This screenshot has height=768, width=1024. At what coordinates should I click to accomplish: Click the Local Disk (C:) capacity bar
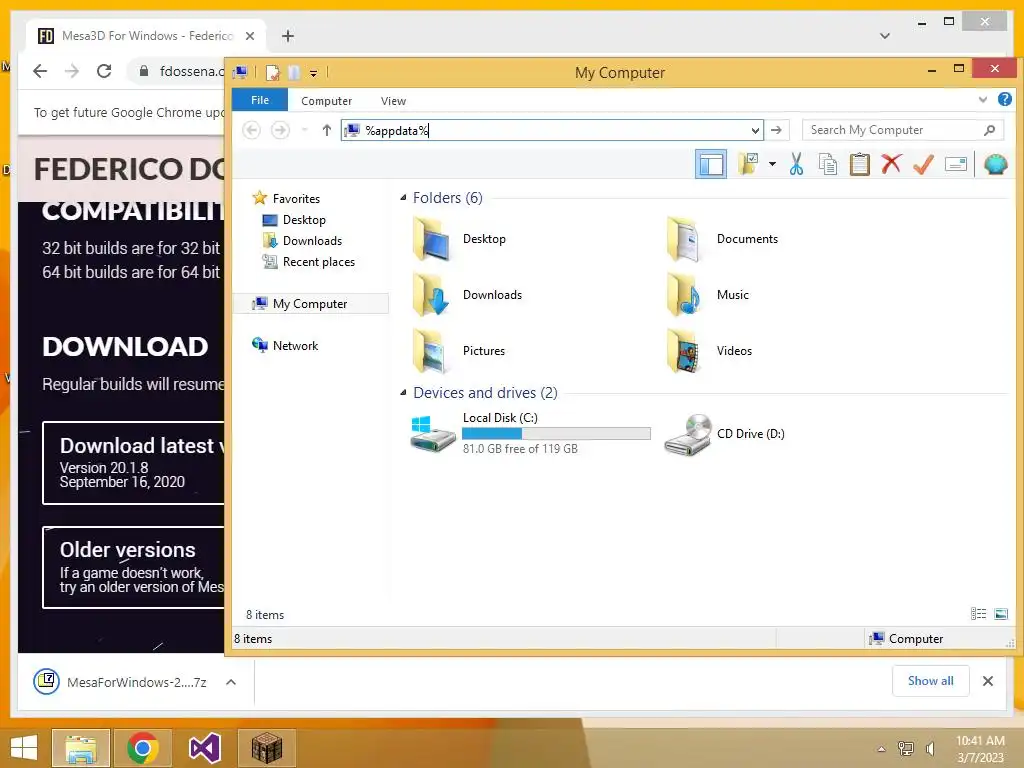(556, 433)
